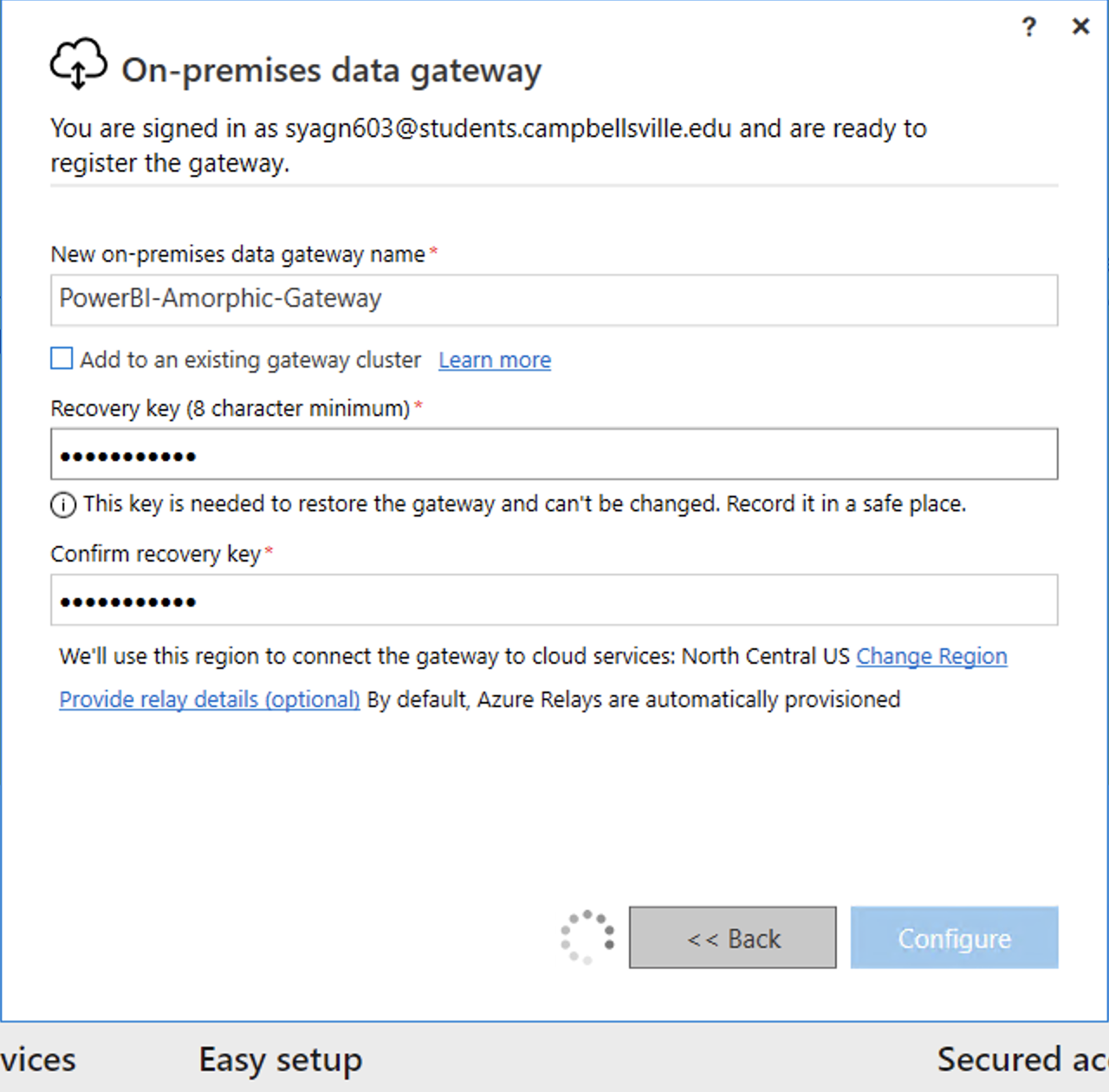Viewport: 1109px width, 1092px height.
Task: Click the help question mark icon
Action: click(x=1028, y=27)
